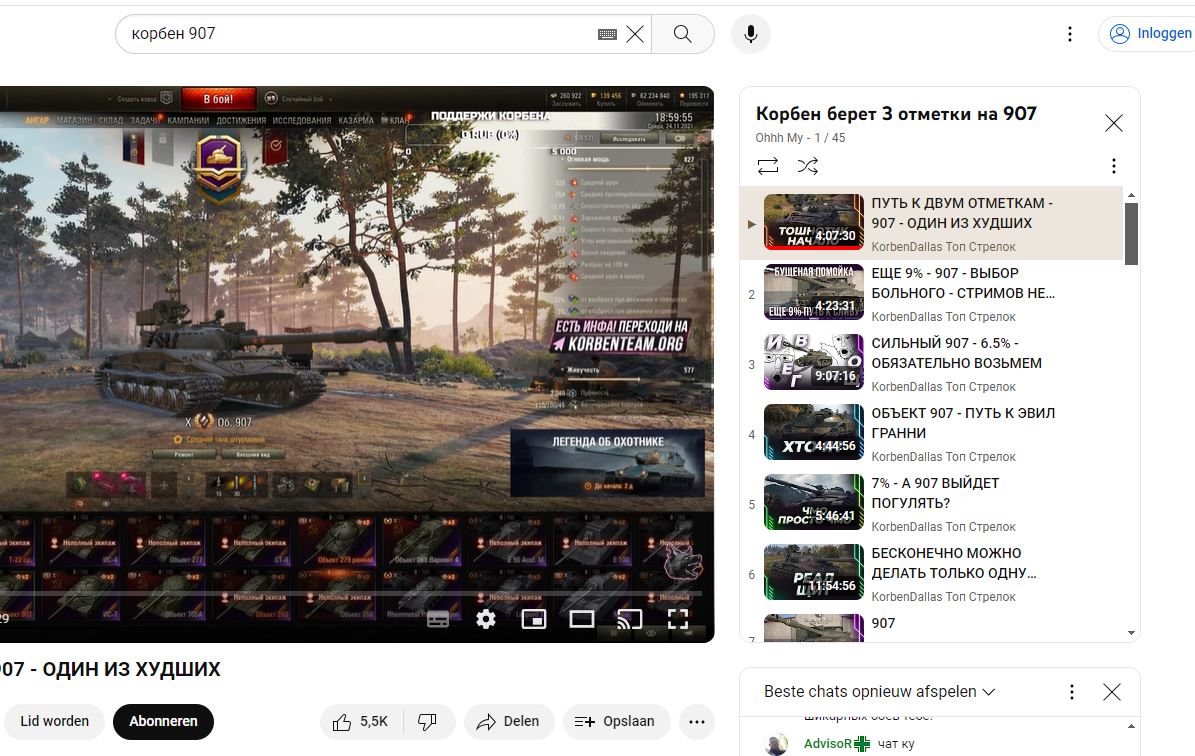Click the magnifier search button
The width and height of the screenshot is (1195, 756).
683,34
